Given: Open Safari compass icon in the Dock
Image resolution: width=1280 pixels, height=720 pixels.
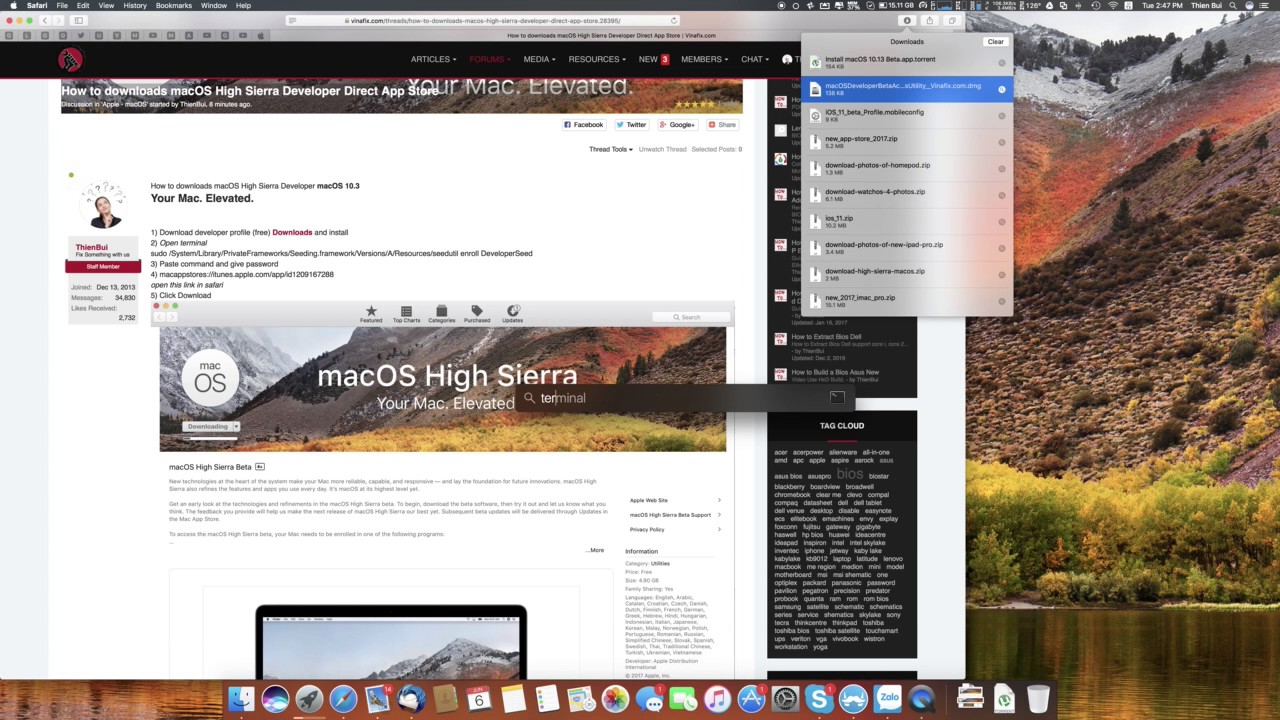Looking at the screenshot, I should [x=343, y=698].
